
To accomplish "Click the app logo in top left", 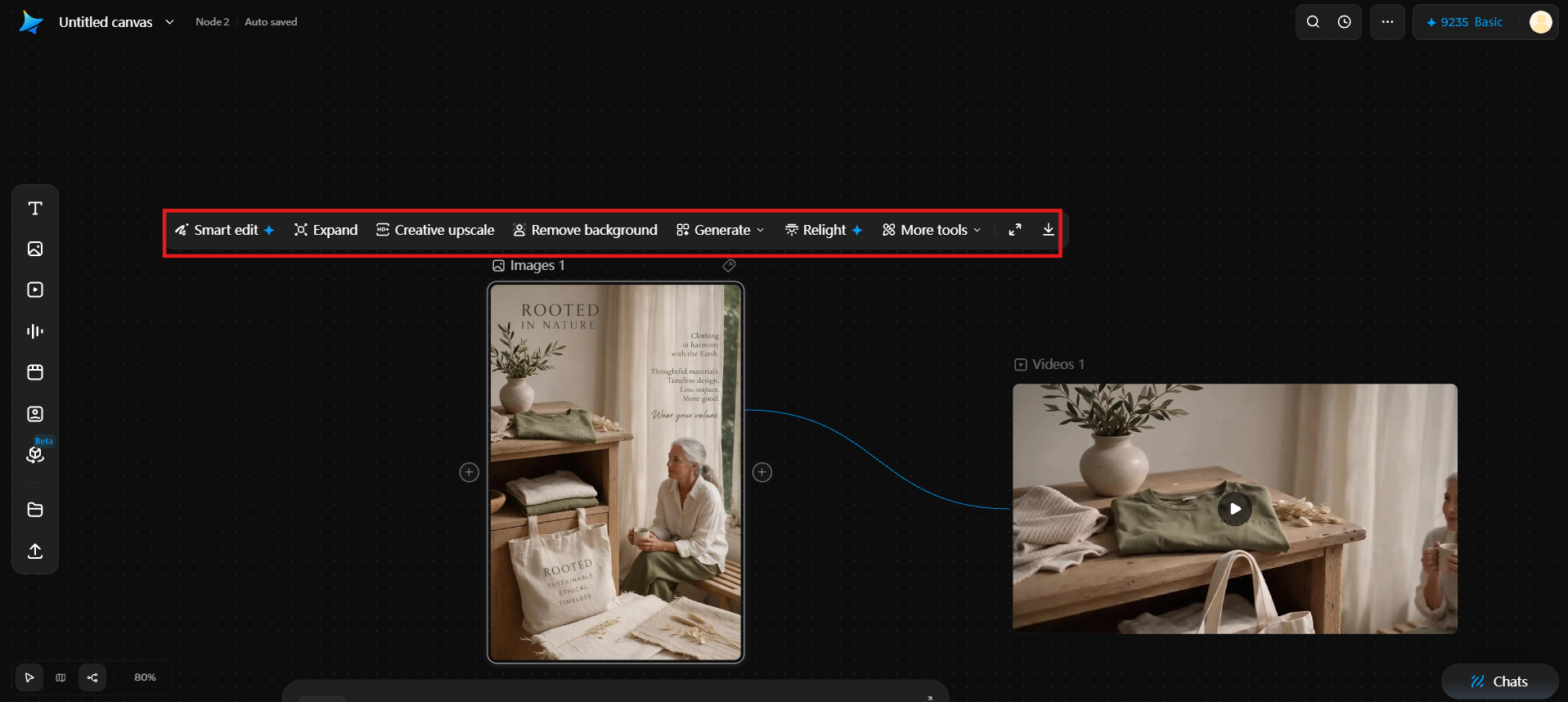I will click(x=31, y=22).
